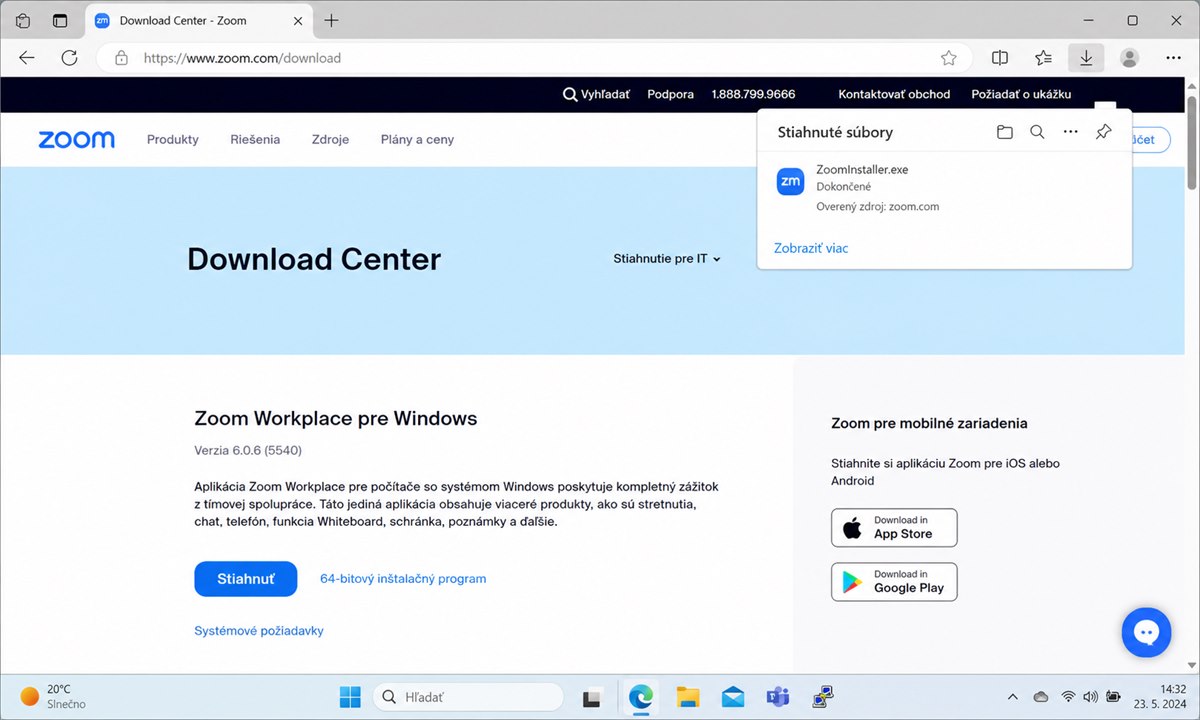Open the browser profile avatar
1200x720 pixels.
[x=1130, y=58]
